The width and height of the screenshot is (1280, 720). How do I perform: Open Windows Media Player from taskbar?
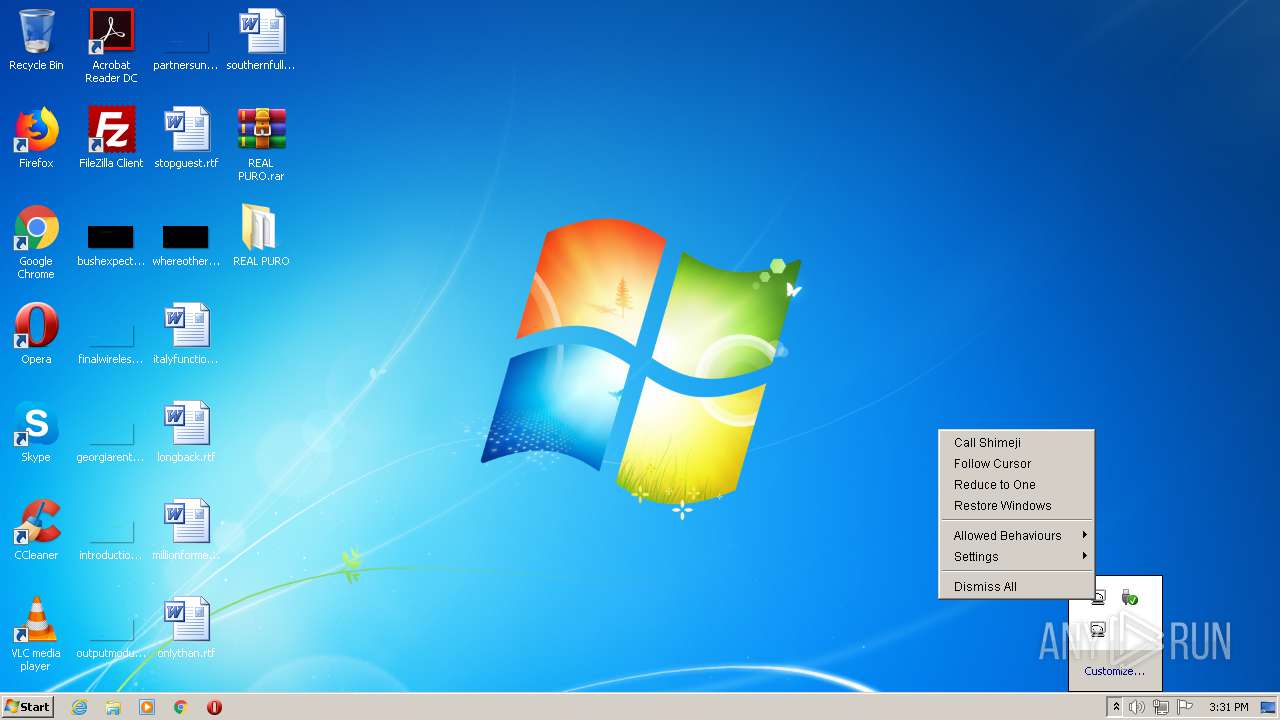(147, 707)
